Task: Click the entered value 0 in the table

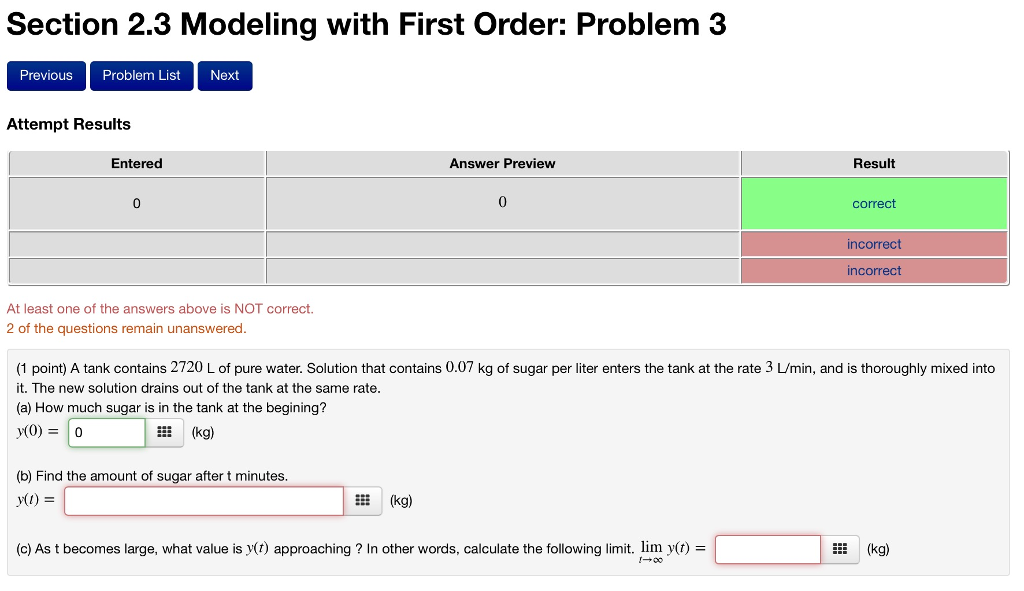Action: (136, 203)
